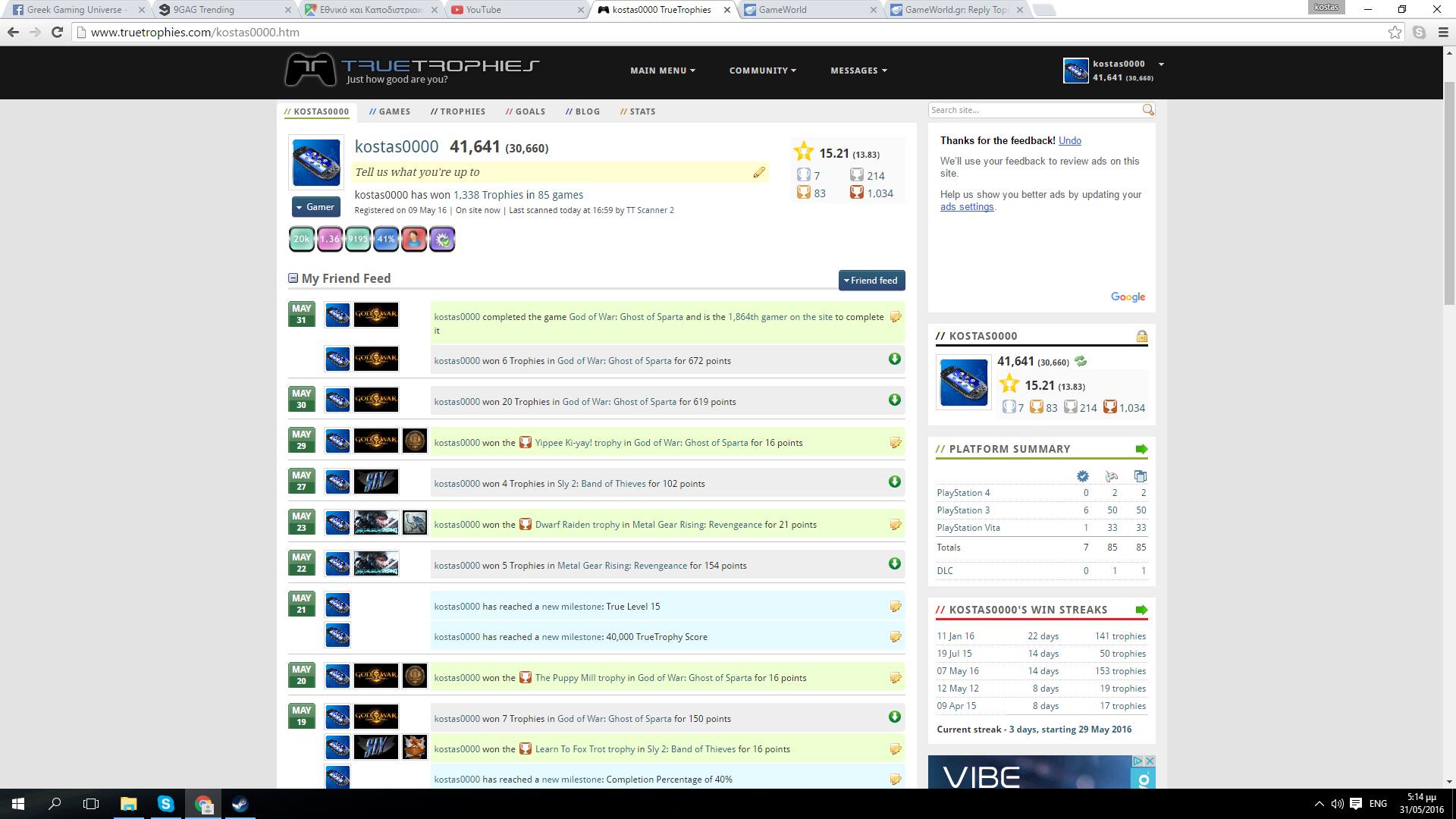
Task: Click the 11 Jan 16 win streak row
Action: (1041, 636)
